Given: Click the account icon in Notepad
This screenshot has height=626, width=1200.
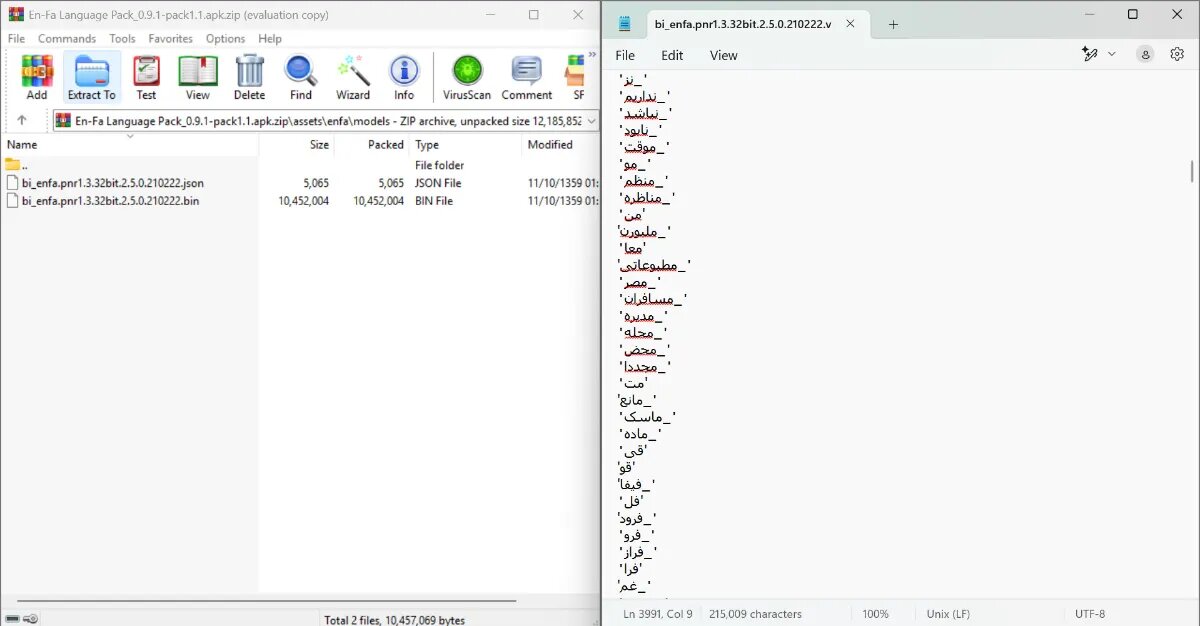Looking at the screenshot, I should (x=1145, y=55).
